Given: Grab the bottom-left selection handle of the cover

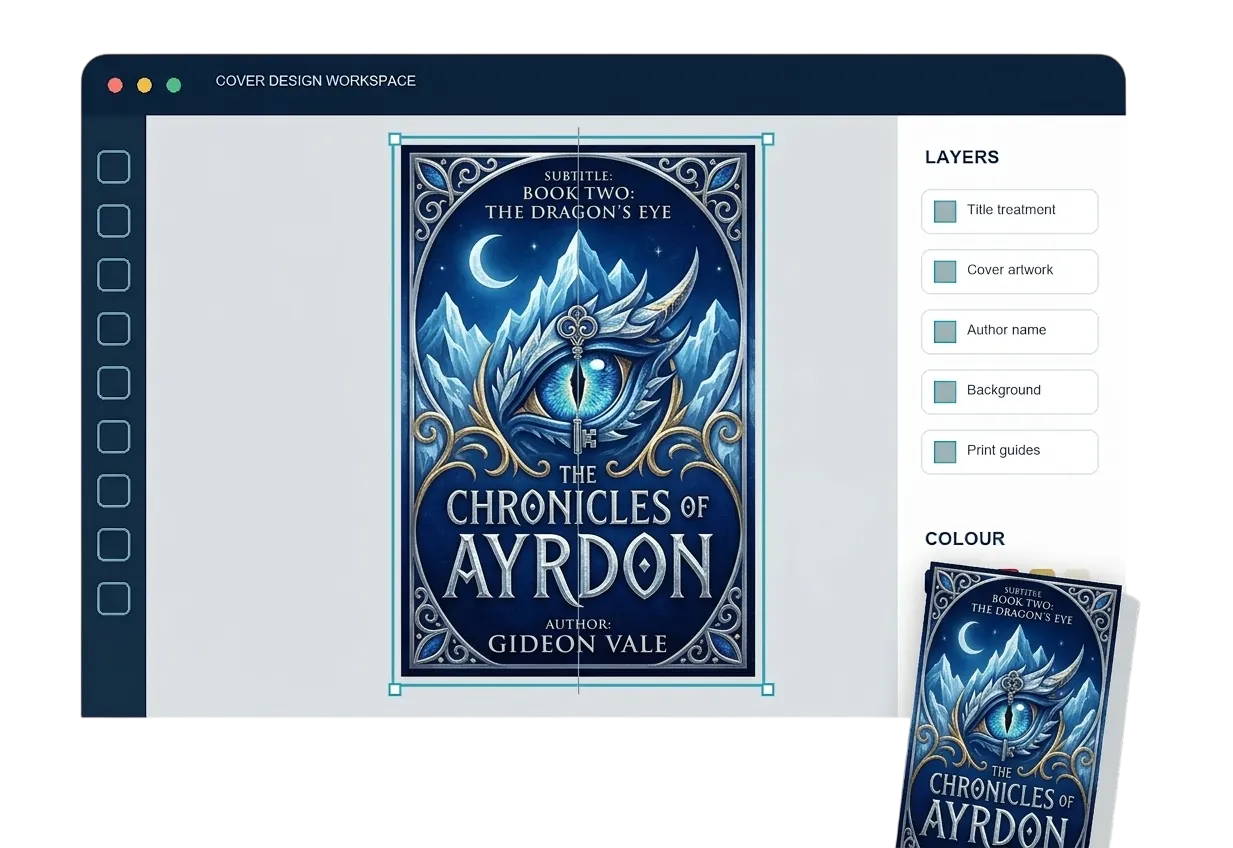Looking at the screenshot, I should 394,689.
